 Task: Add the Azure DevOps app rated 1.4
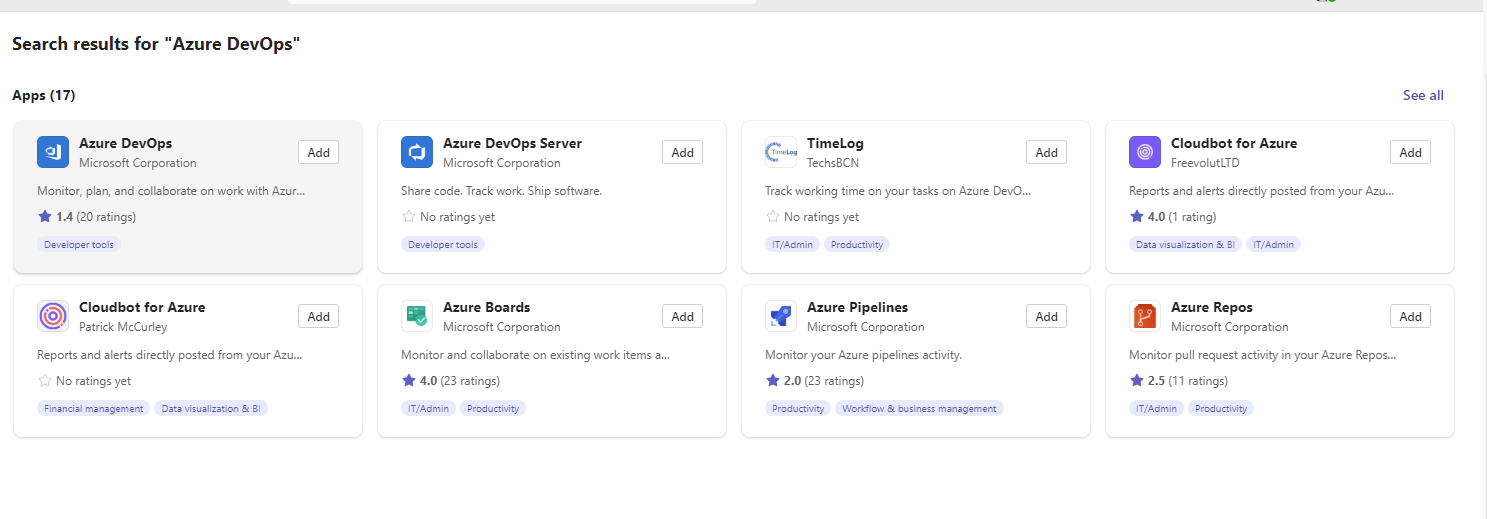(319, 152)
